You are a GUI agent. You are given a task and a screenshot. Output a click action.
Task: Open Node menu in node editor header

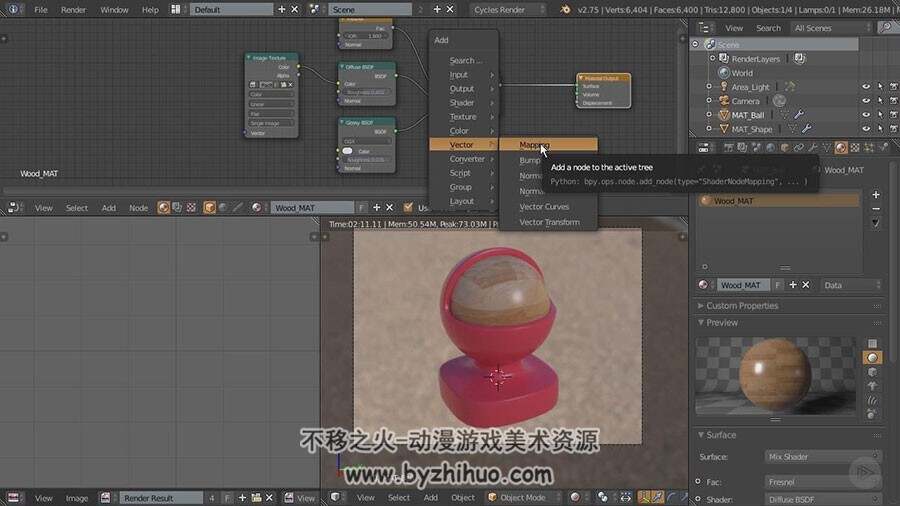138,208
